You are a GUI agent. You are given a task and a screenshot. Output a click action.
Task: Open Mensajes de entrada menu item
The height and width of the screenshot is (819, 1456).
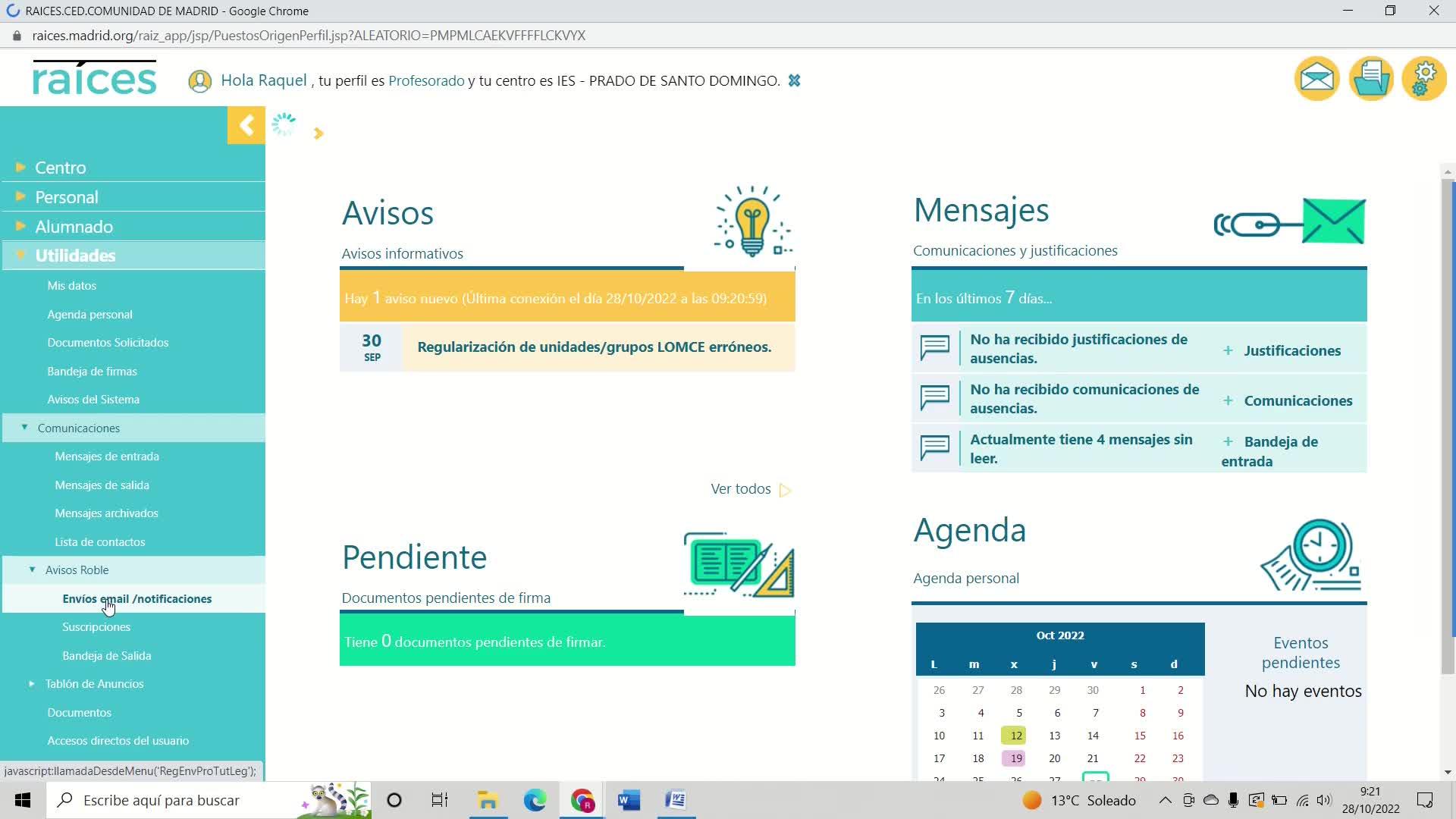click(x=107, y=457)
